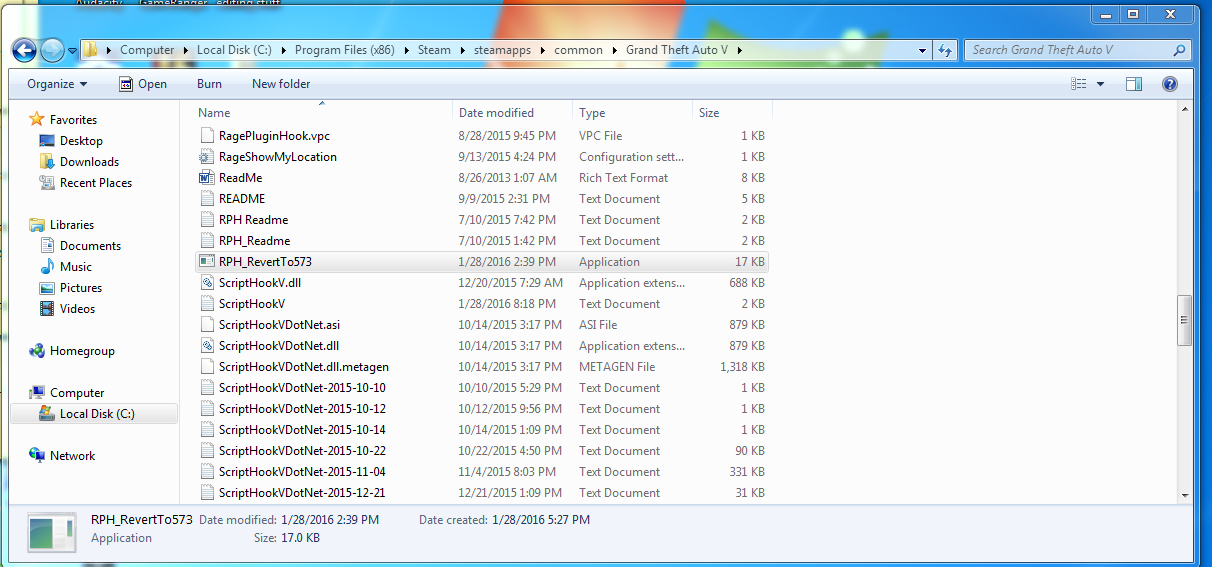Open the More view options dropdown arrow
The height and width of the screenshot is (567, 1212).
point(1100,84)
